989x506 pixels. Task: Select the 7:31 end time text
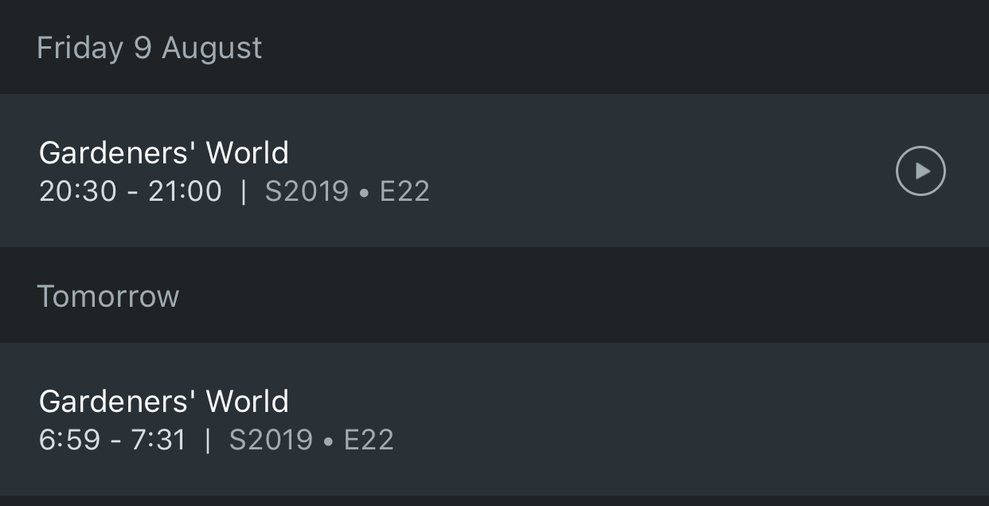(158, 440)
